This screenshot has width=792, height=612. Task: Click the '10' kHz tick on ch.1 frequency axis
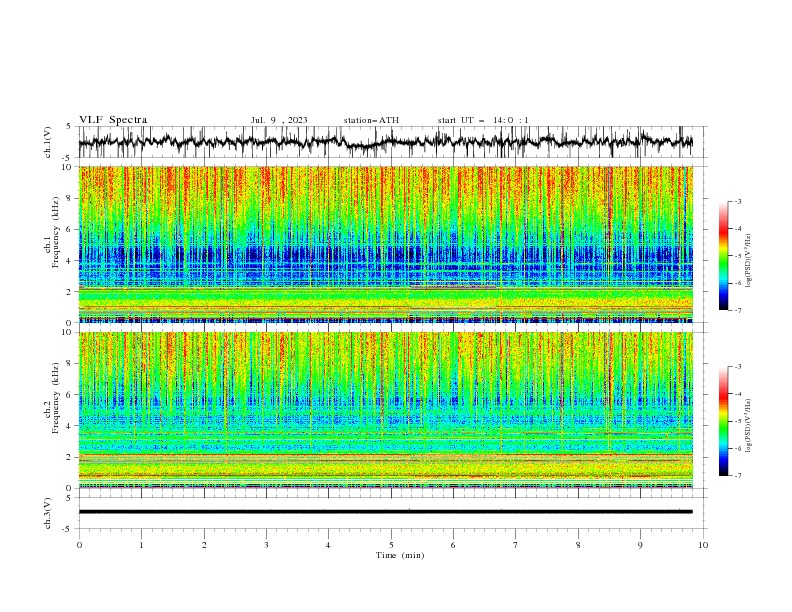point(68,167)
